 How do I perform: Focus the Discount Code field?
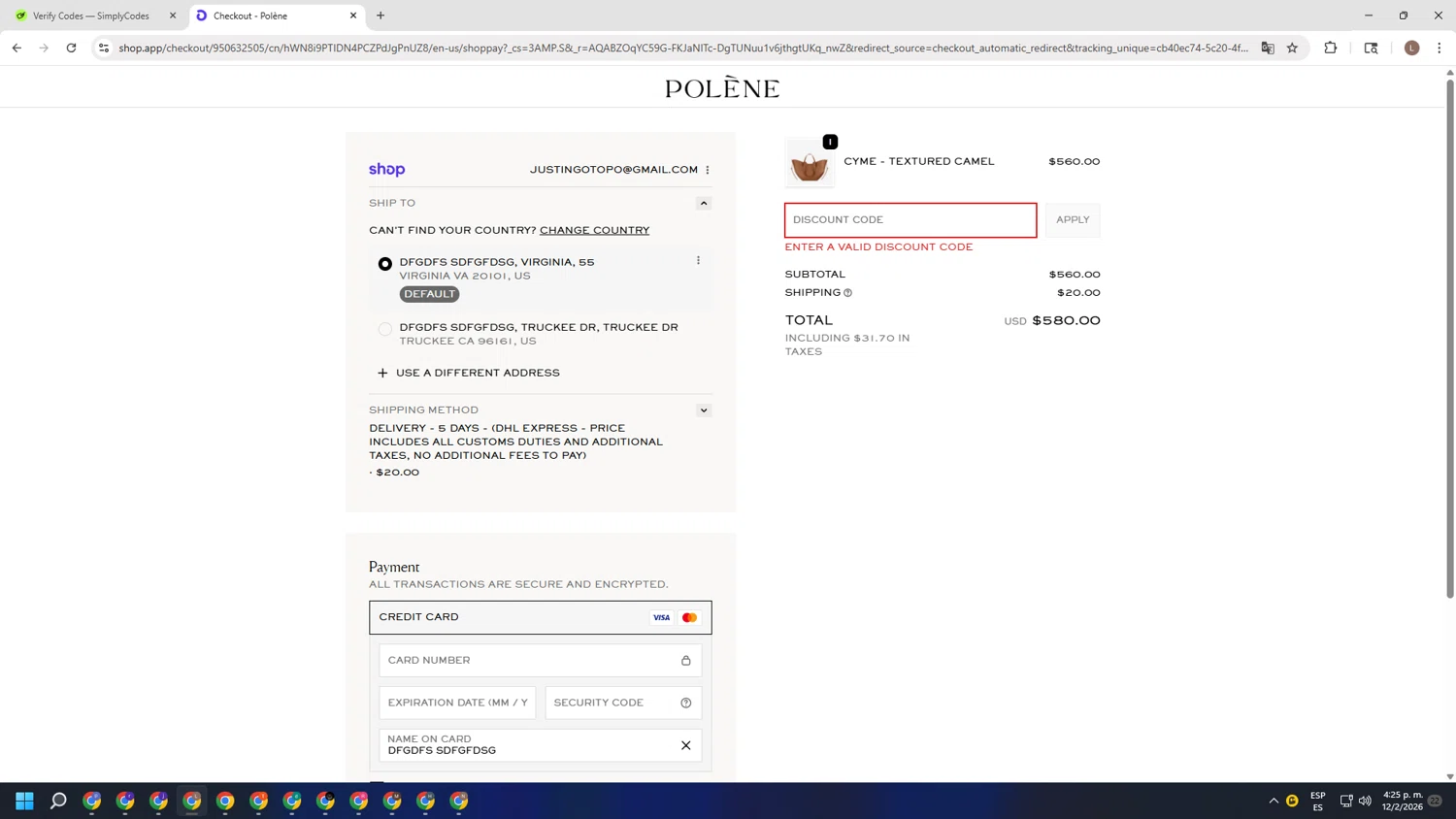(910, 220)
